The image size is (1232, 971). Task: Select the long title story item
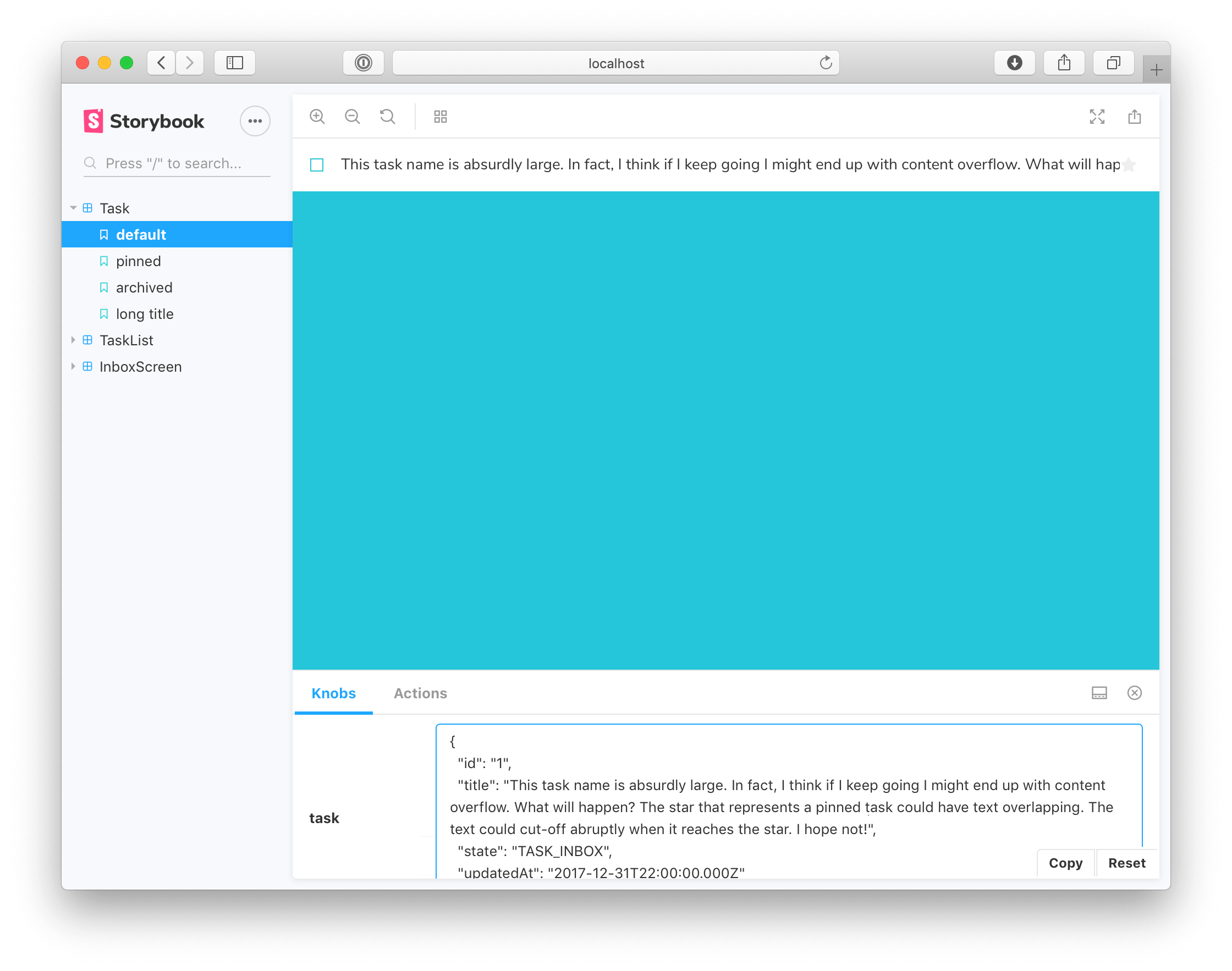(144, 314)
